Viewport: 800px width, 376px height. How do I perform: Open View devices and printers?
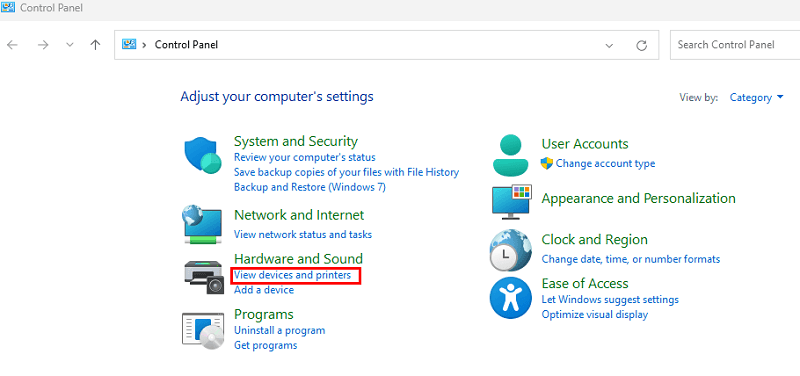pyautogui.click(x=292, y=275)
